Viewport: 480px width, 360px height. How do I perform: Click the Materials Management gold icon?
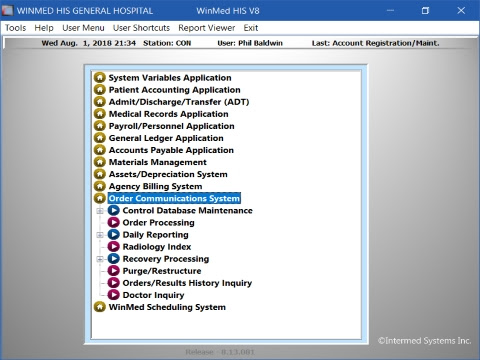(100, 162)
